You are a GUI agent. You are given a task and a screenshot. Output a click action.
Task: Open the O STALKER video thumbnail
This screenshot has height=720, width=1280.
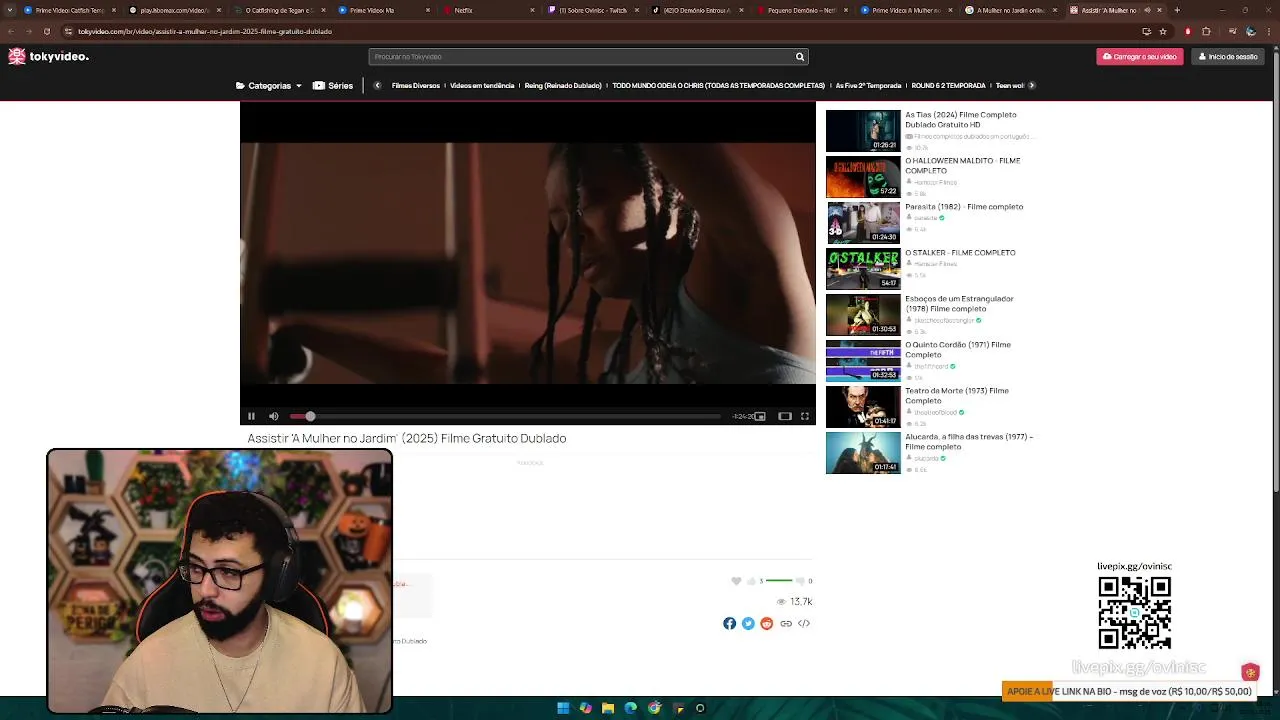tap(863, 269)
